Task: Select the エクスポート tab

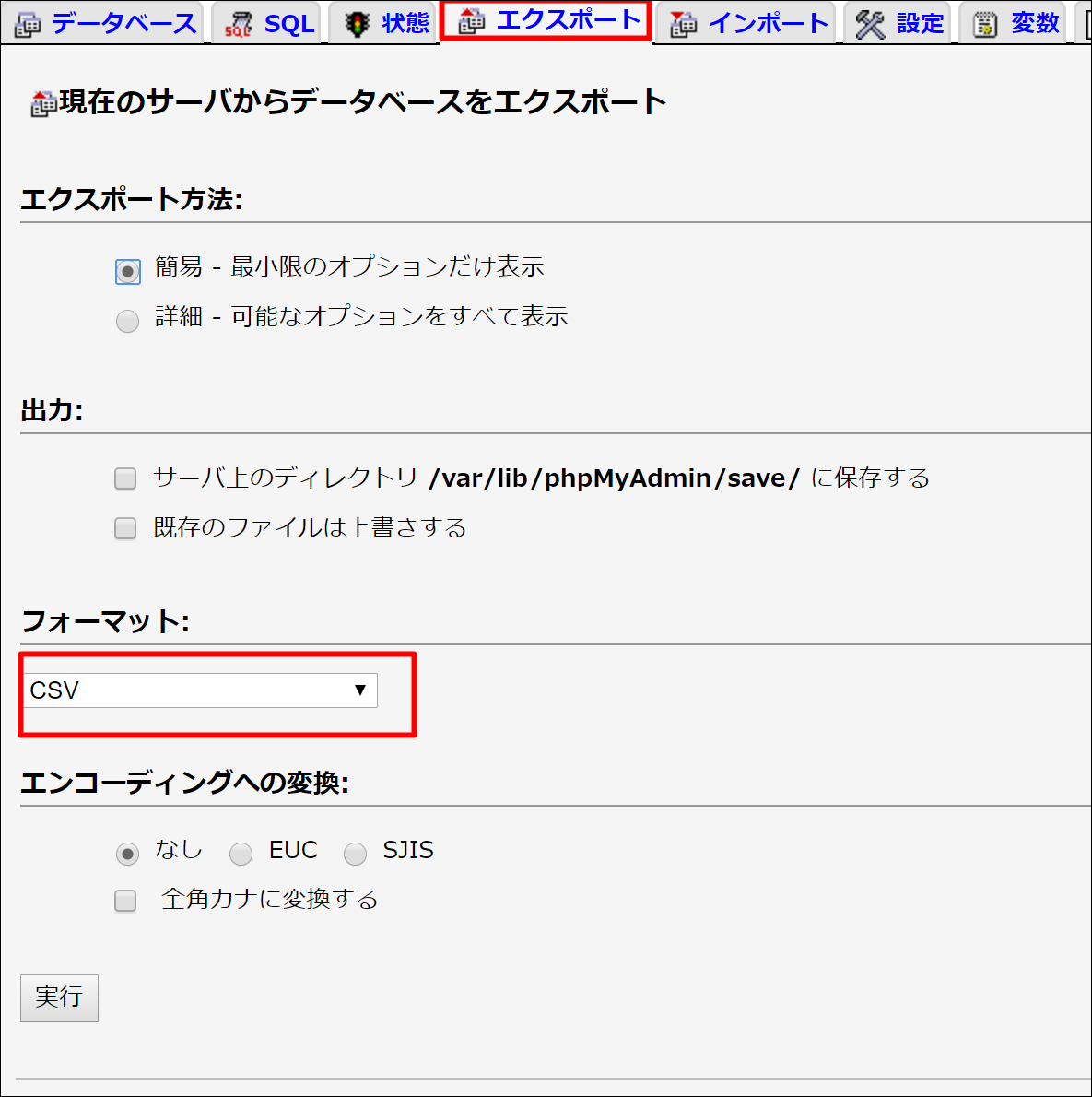Action: click(547, 22)
